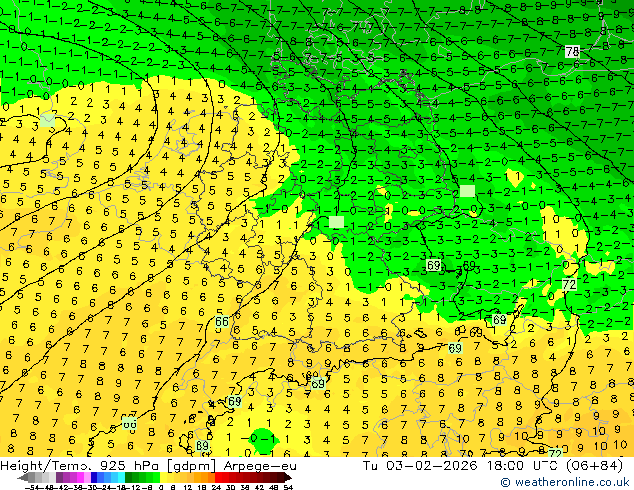Click the grey swatch in temperature legend

coord(32,478)
